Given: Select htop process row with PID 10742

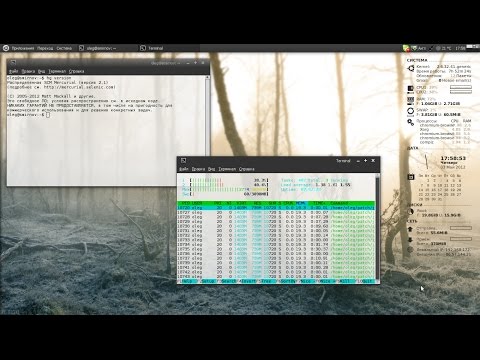Looking at the screenshot, I should [x=276, y=272].
